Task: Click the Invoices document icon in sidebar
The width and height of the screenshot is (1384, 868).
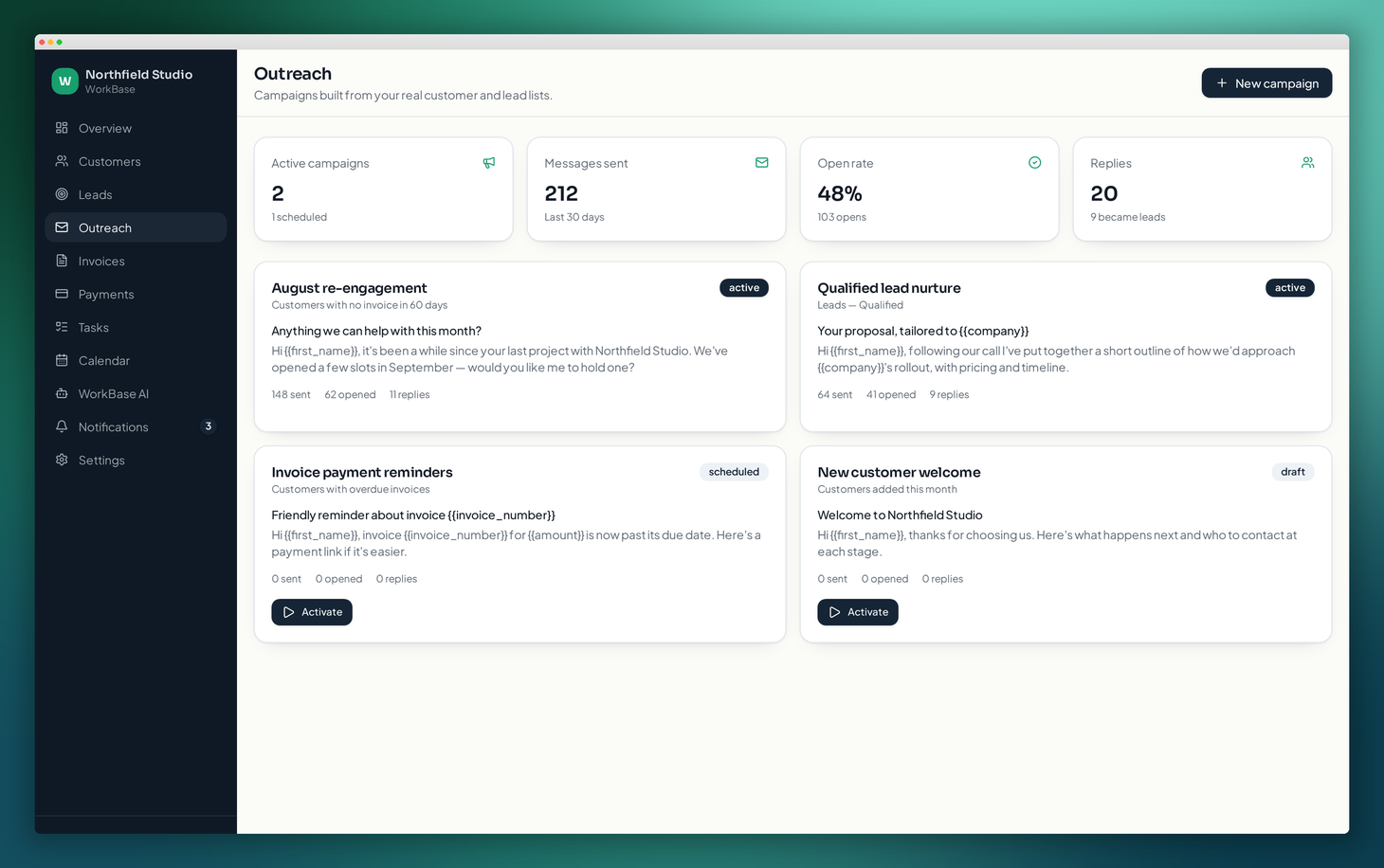Action: 62,261
